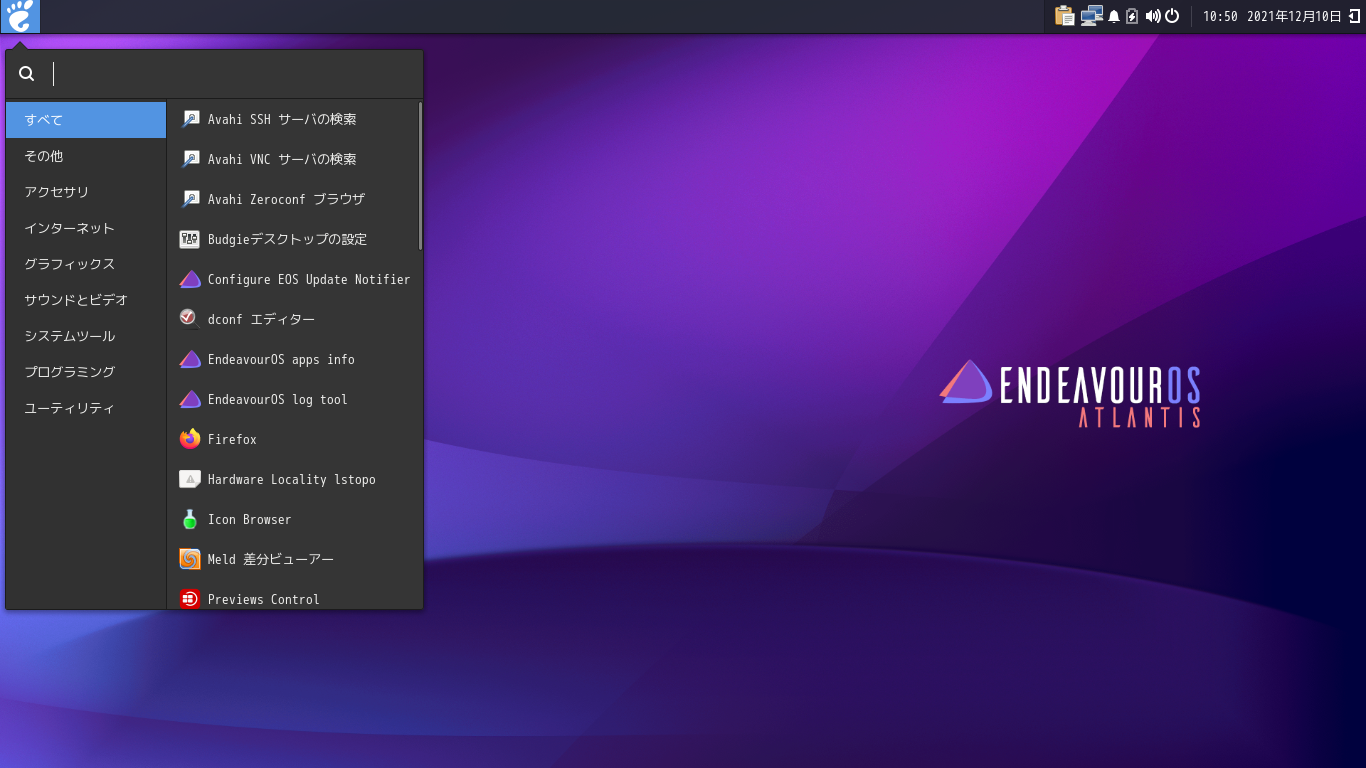Open the clipboard manager tray icon
Screen dimensions: 1366x768
(x=1064, y=16)
